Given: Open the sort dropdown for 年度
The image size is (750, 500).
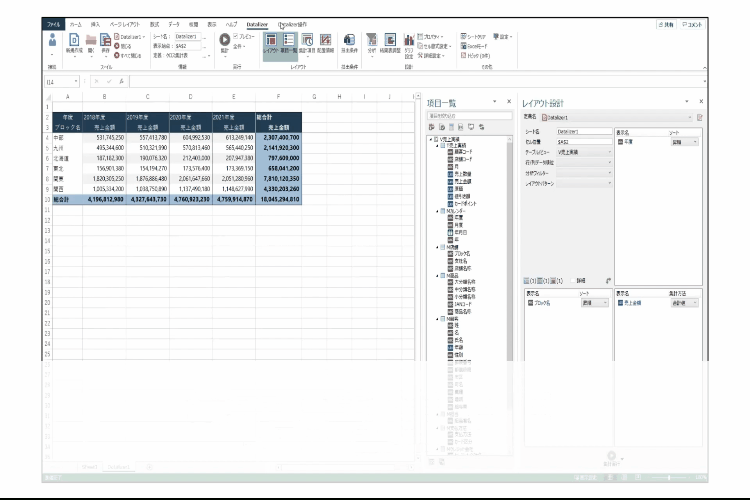Looking at the screenshot, I should pyautogui.click(x=697, y=142).
